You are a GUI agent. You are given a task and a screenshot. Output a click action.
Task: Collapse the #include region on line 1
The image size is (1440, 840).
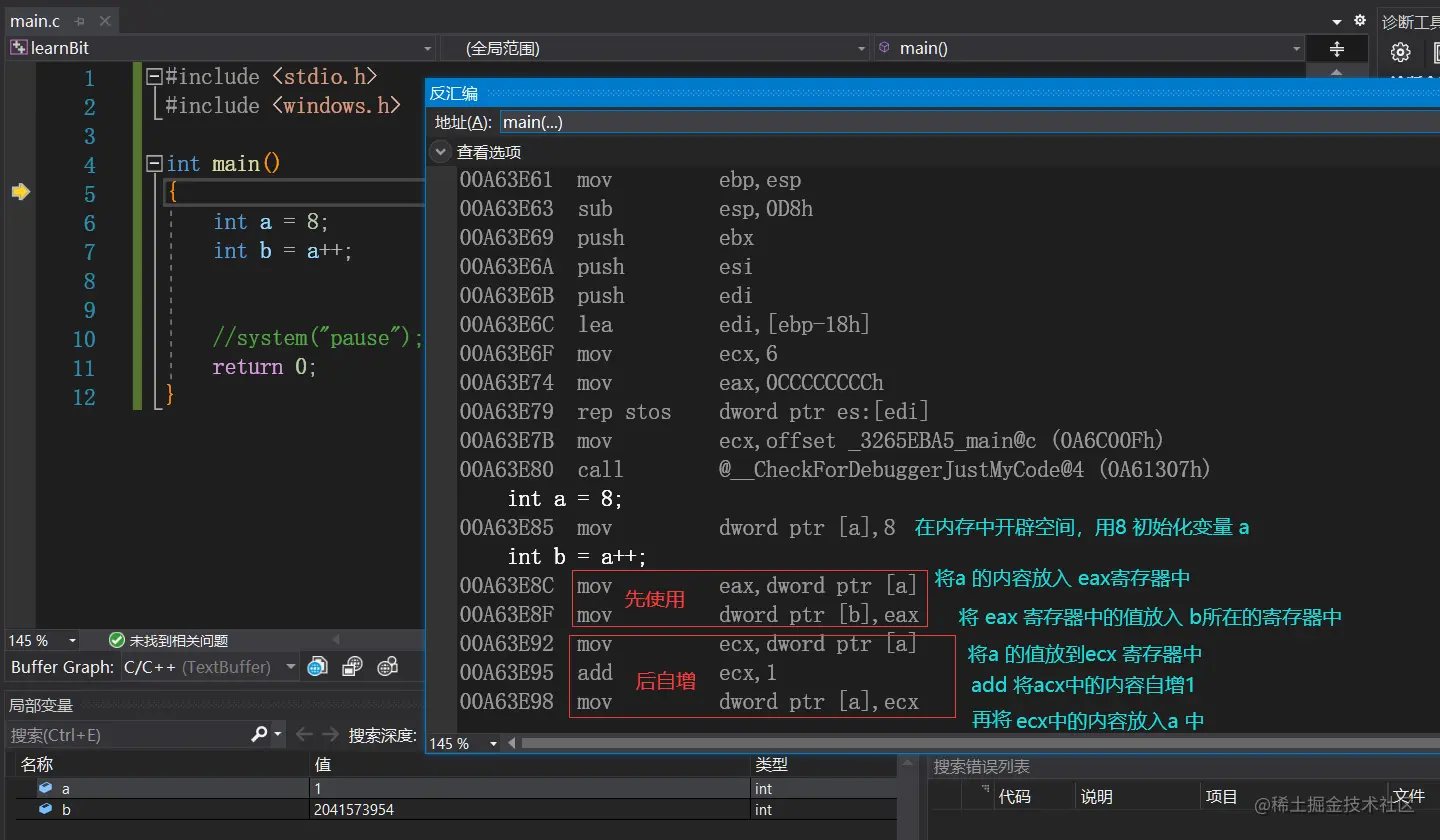(153, 76)
